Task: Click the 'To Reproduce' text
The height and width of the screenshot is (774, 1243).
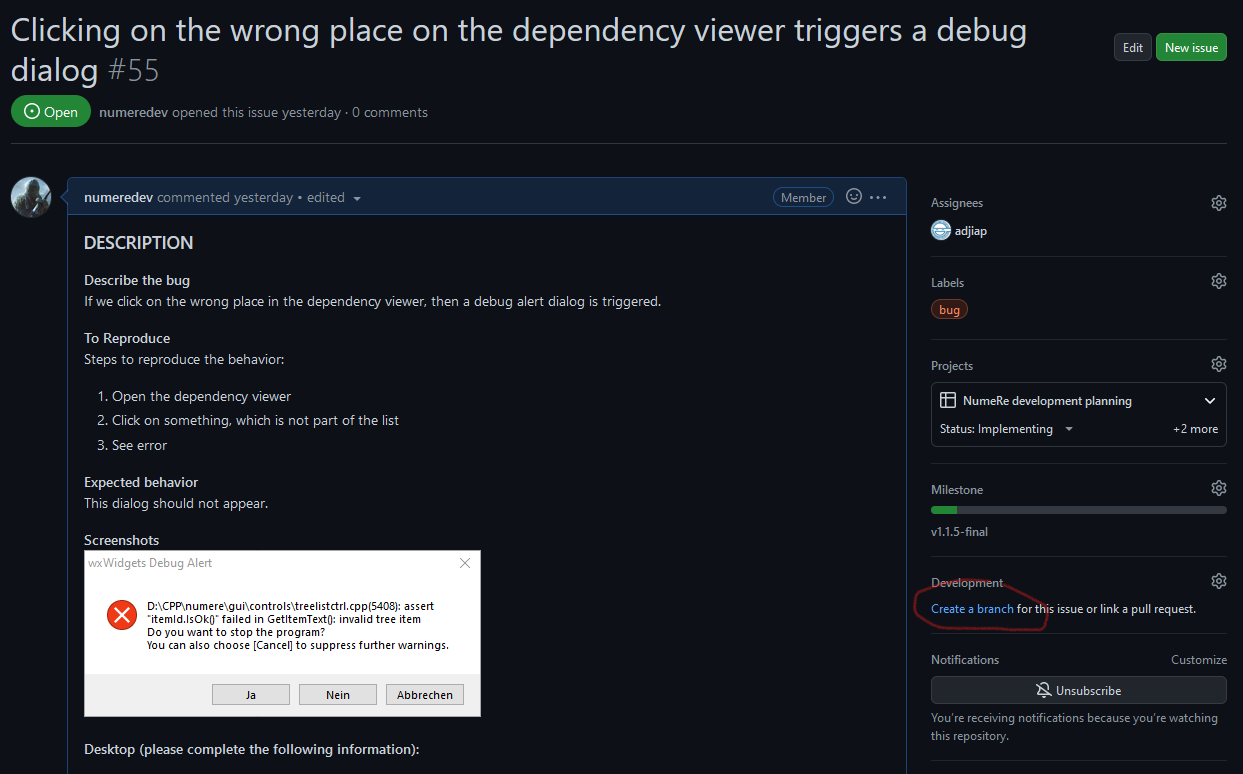Action: point(127,338)
